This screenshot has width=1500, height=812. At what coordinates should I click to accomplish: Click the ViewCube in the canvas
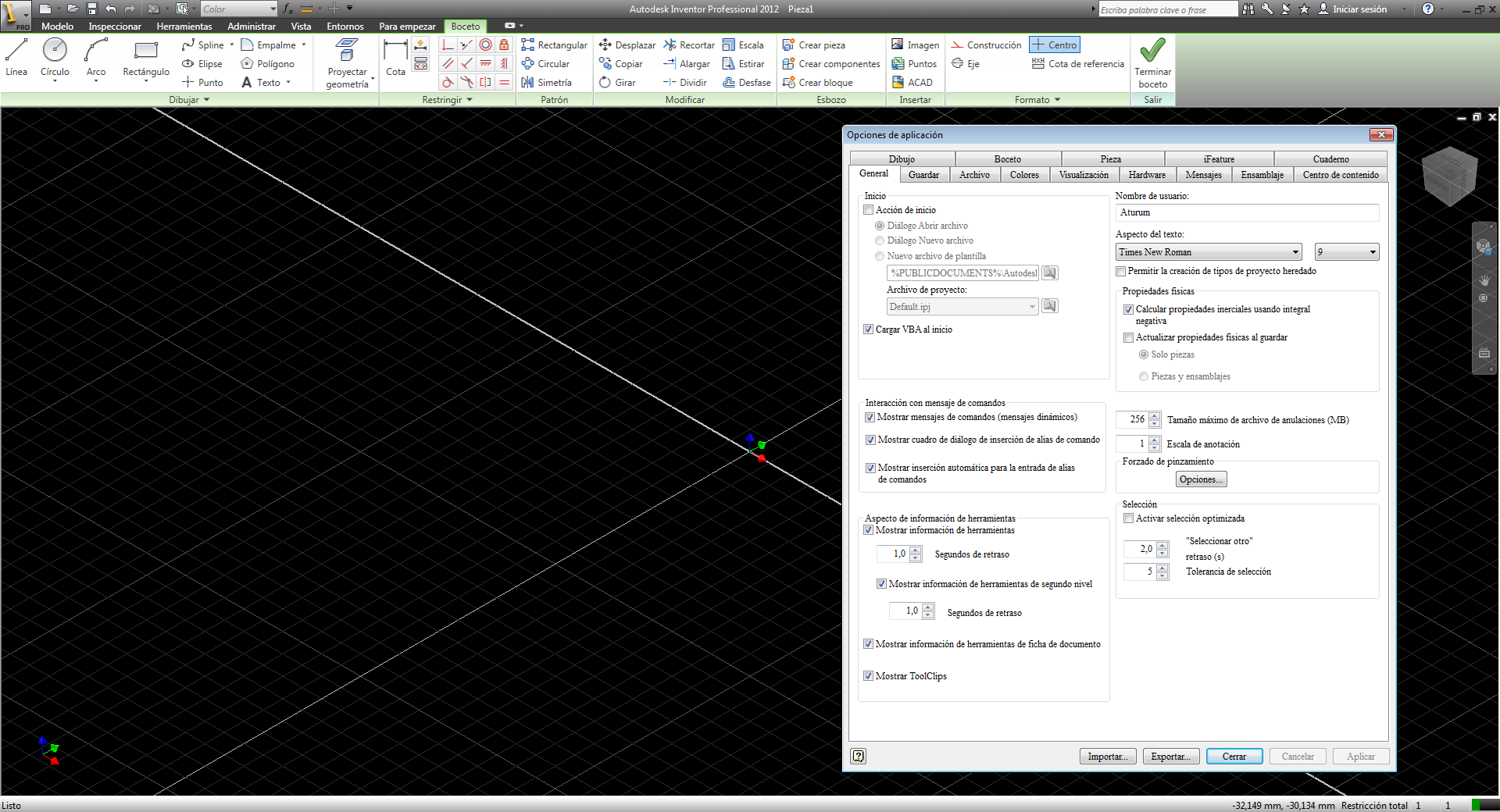tap(1449, 176)
